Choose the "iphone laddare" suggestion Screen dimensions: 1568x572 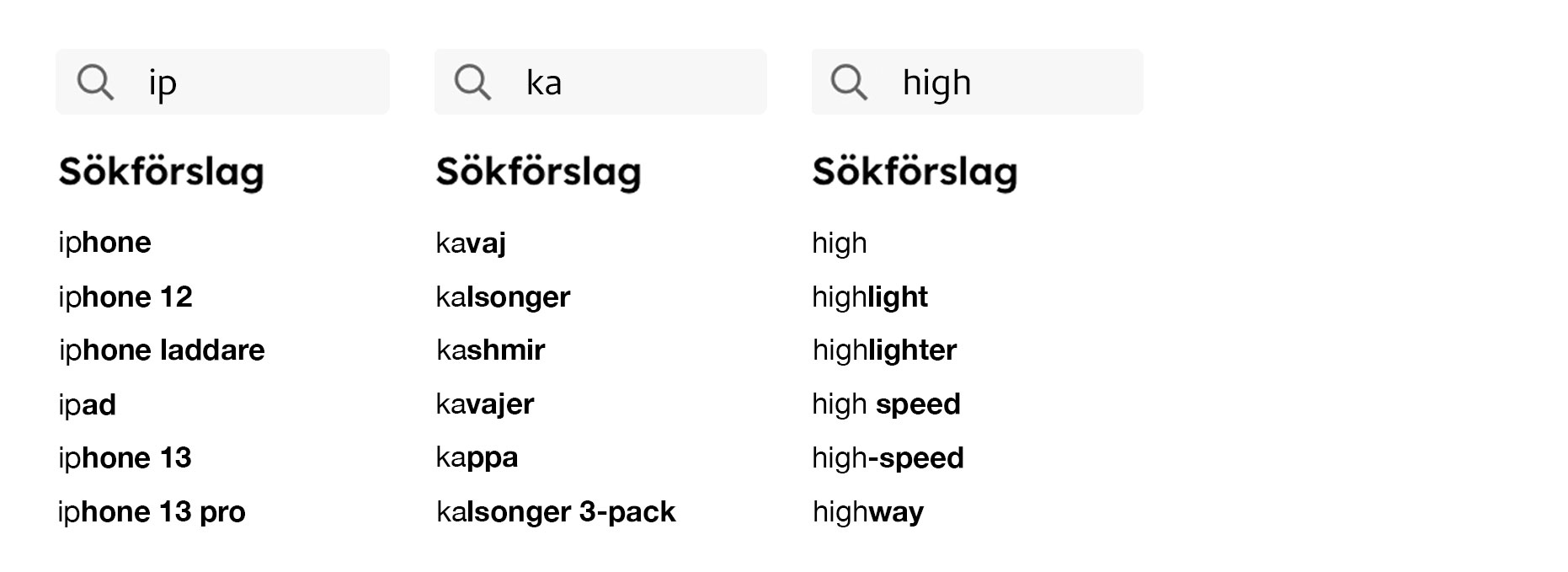162,350
